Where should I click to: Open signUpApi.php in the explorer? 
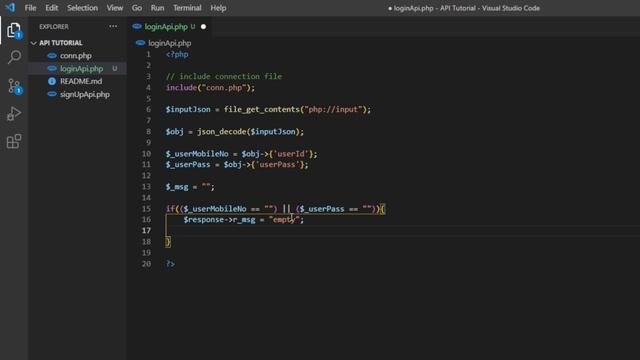pyautogui.click(x=85, y=94)
